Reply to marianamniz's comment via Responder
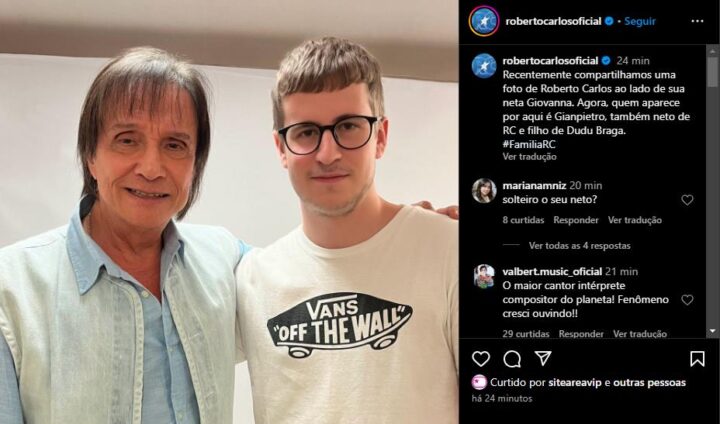The width and height of the screenshot is (720, 424). click(x=577, y=220)
